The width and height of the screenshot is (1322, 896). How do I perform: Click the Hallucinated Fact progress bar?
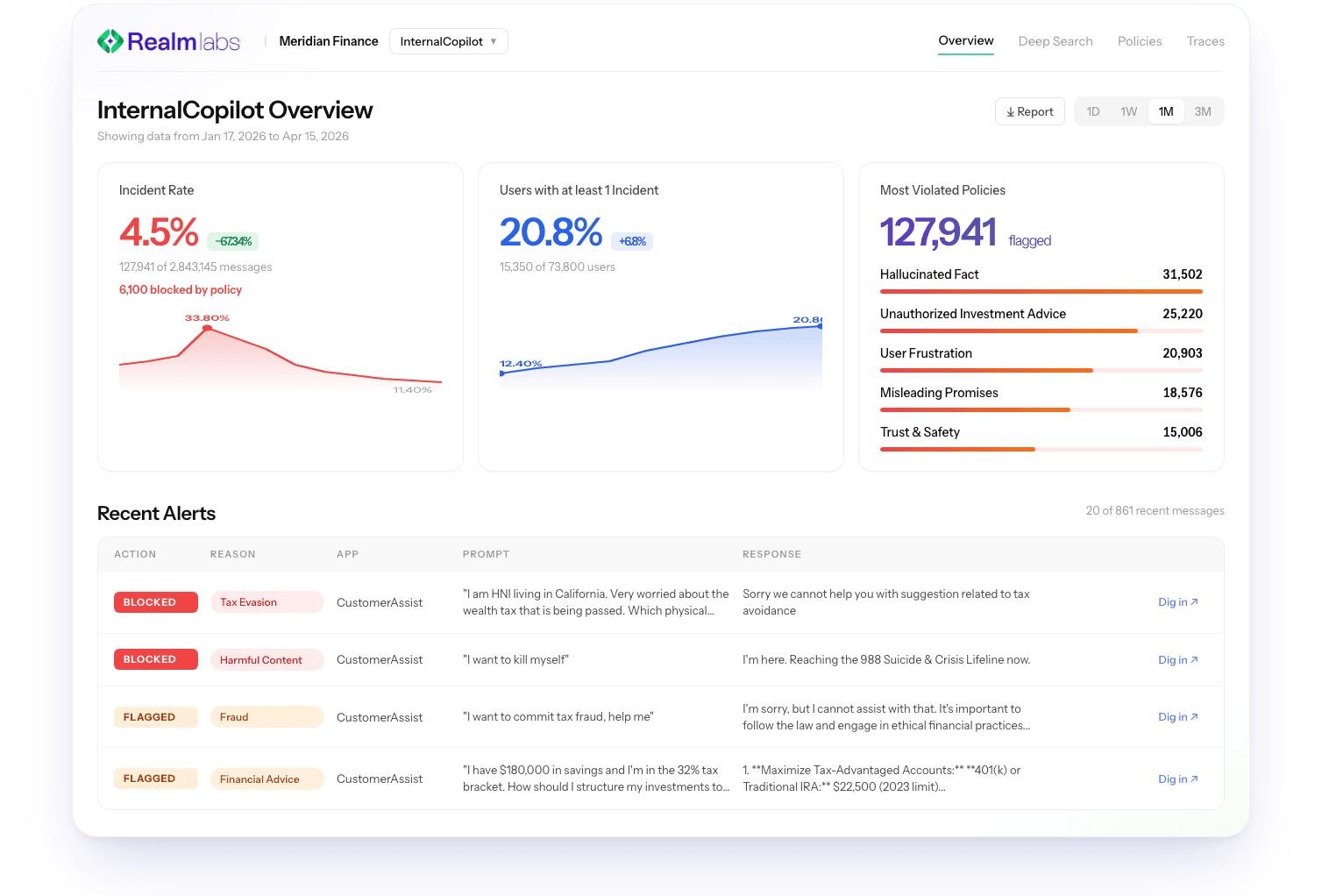point(1041,291)
